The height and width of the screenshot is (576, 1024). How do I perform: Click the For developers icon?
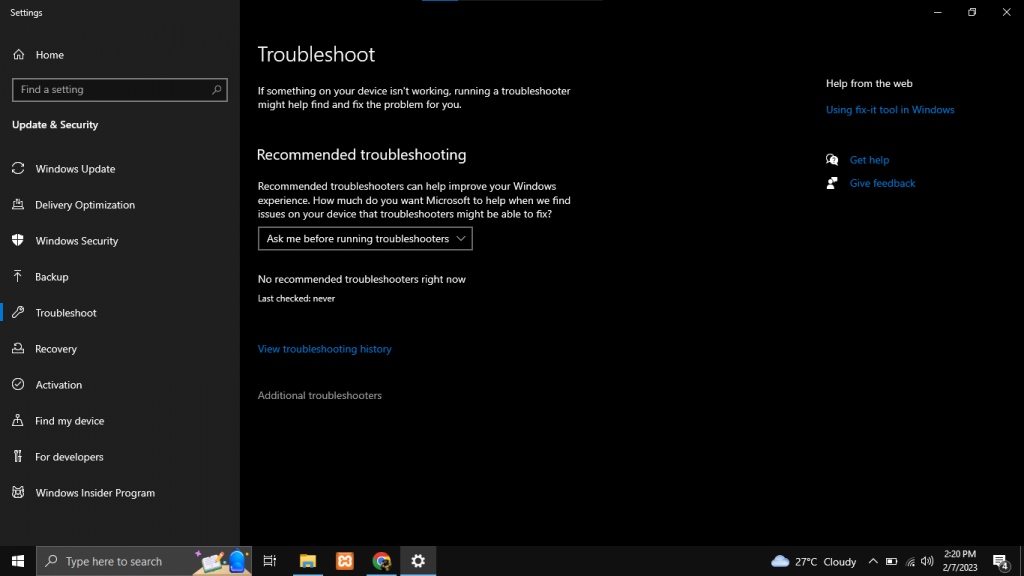tap(18, 456)
